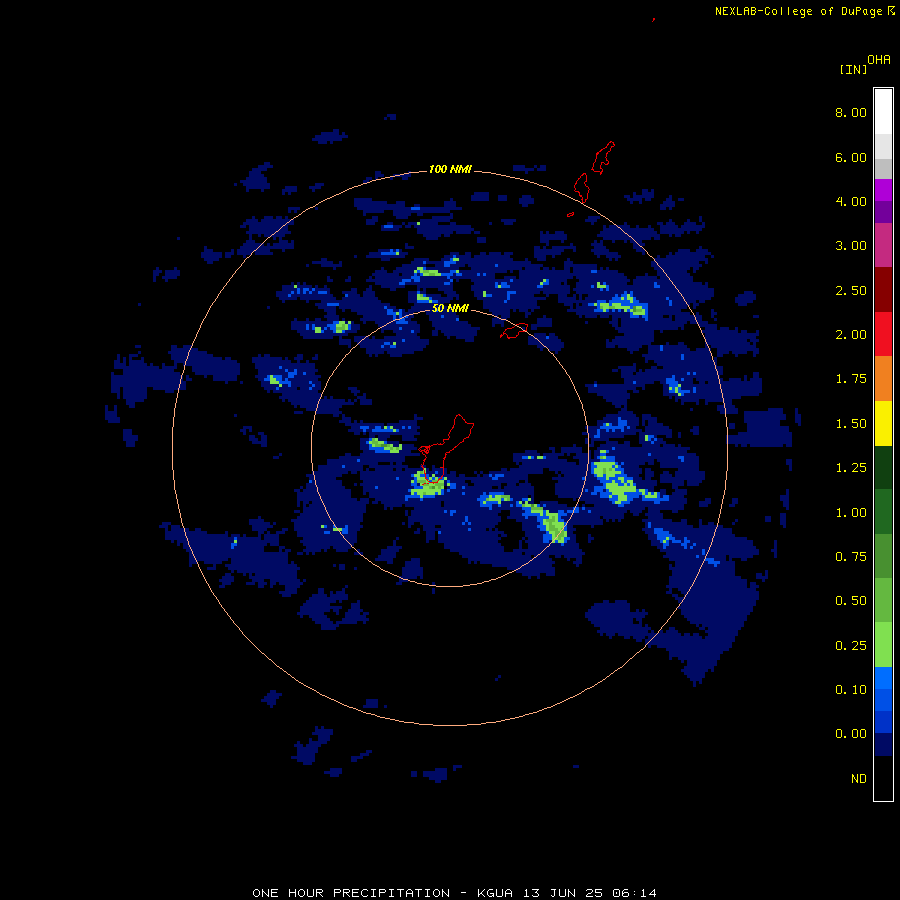Pick the white swatch at legend top

[883, 112]
